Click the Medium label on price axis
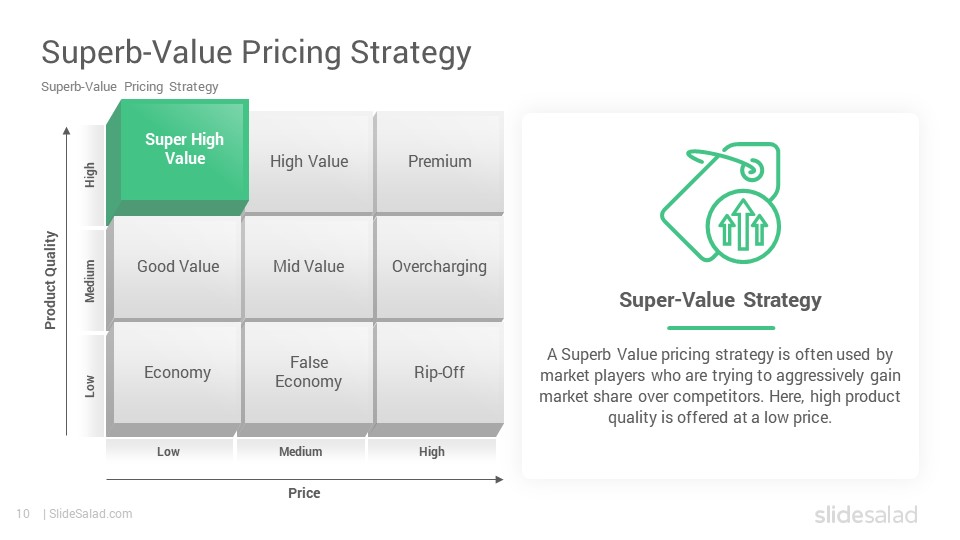The image size is (960, 540). (x=301, y=452)
